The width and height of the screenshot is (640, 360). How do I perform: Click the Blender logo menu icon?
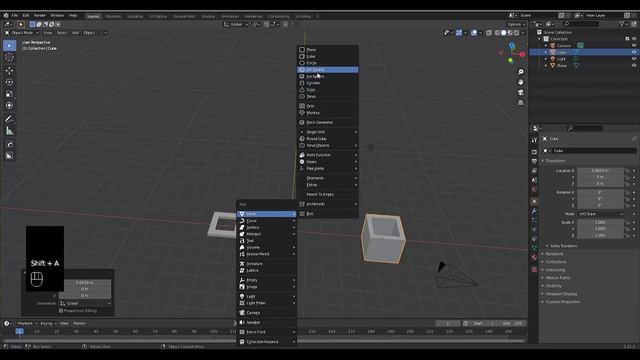coord(6,16)
